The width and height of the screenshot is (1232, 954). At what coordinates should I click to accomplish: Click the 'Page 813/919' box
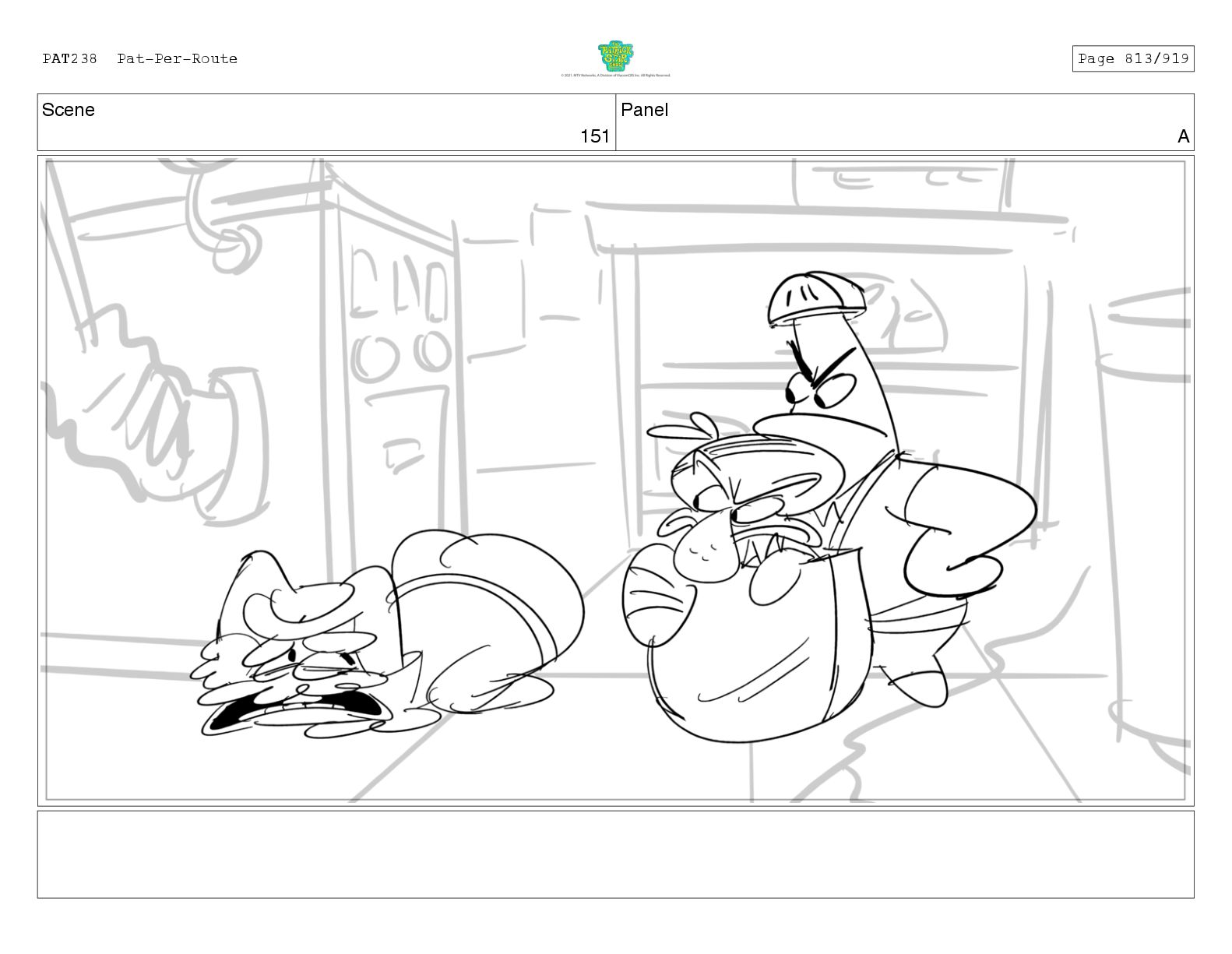click(1132, 58)
